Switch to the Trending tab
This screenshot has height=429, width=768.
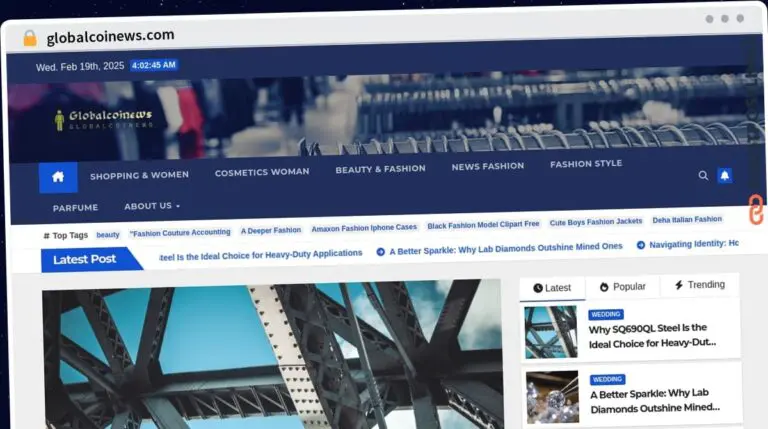(x=699, y=285)
